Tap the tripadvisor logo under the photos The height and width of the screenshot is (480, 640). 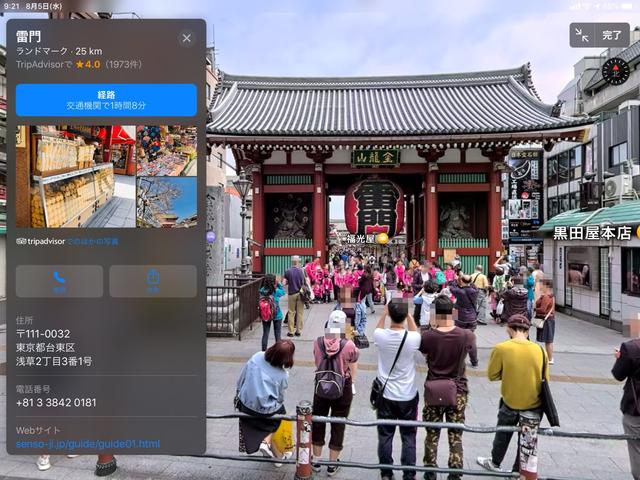pyautogui.click(x=41, y=241)
